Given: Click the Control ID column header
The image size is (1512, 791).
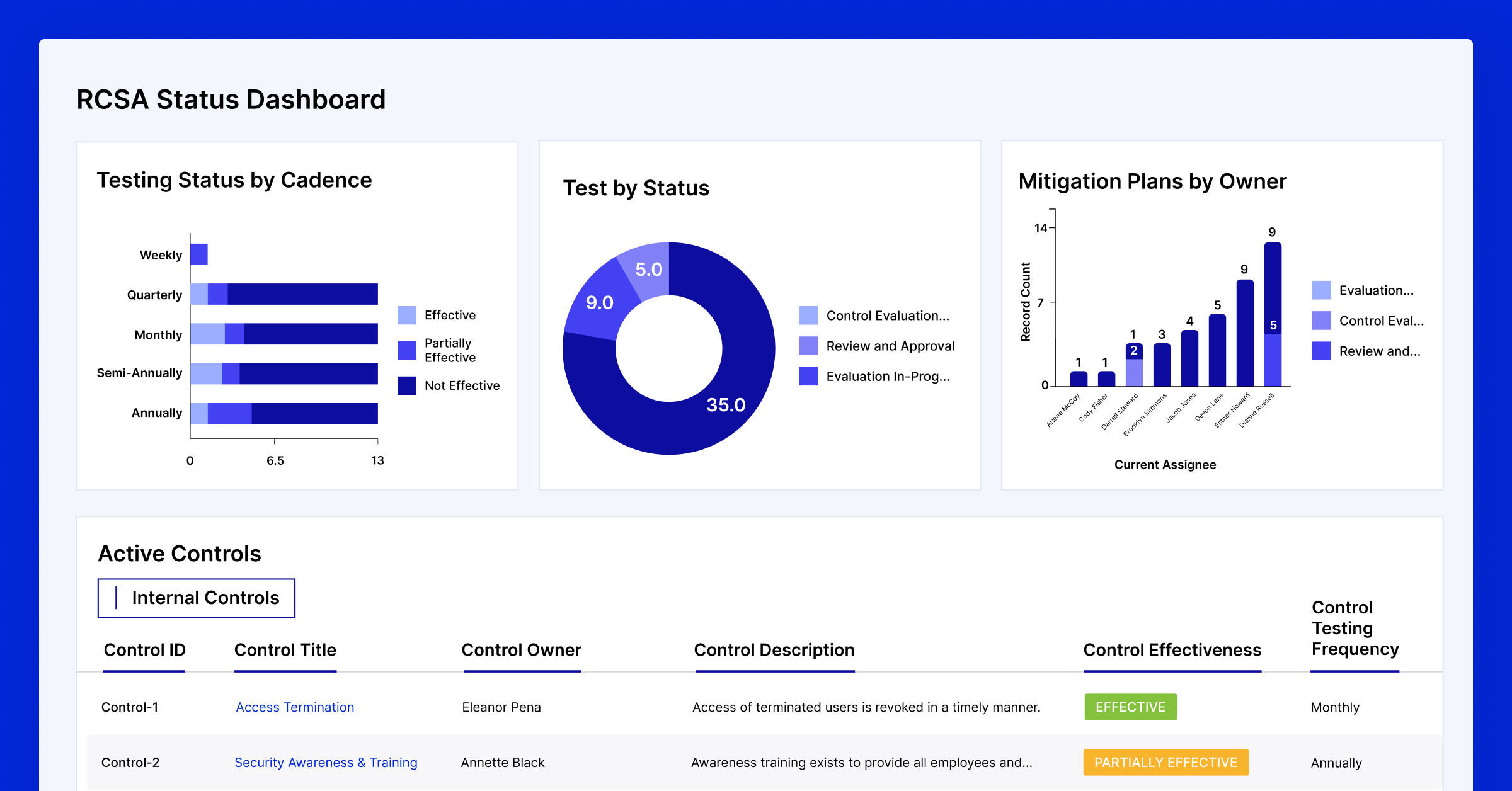Looking at the screenshot, I should [x=144, y=649].
